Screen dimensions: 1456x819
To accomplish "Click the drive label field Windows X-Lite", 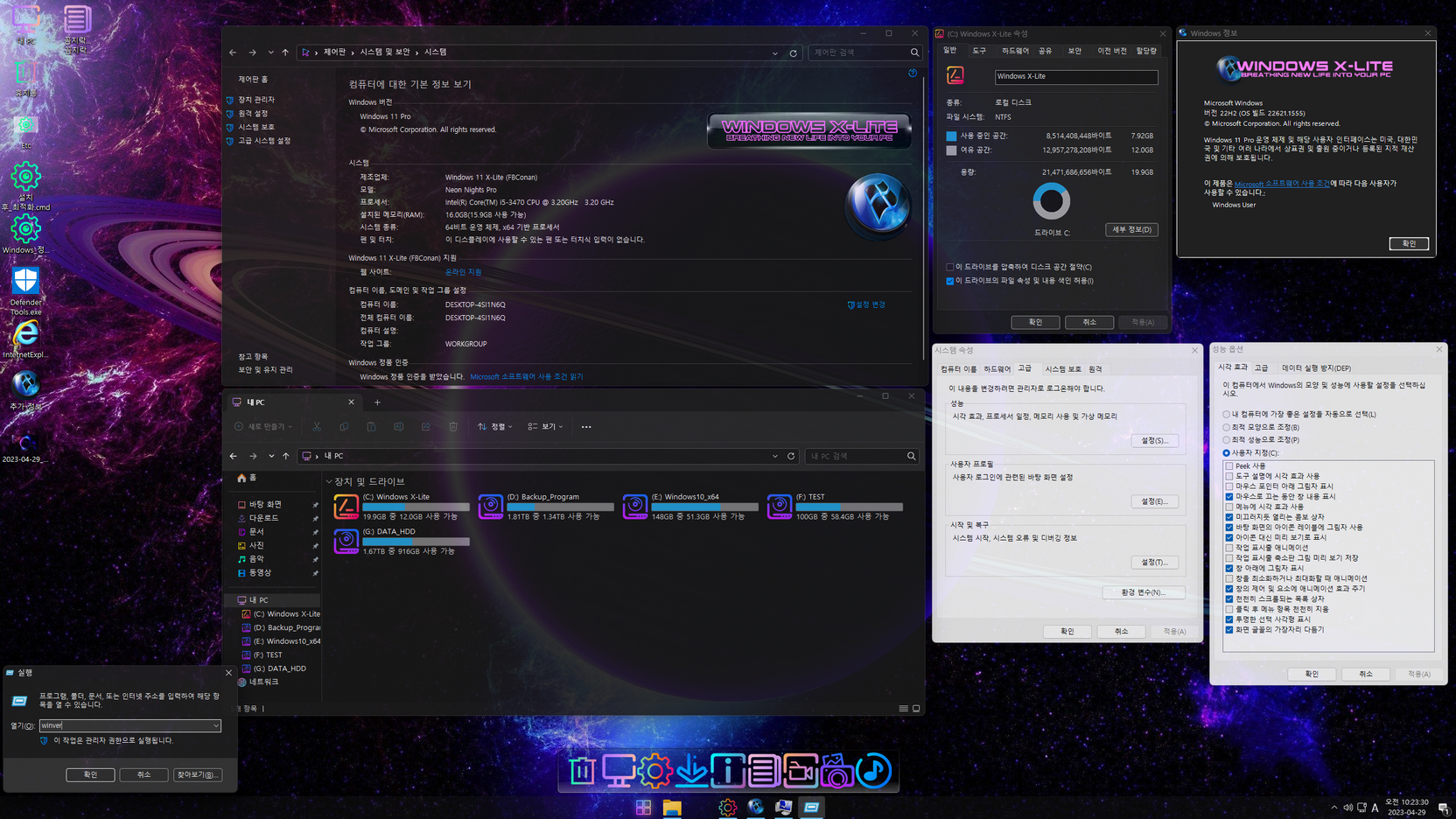I will click(x=1076, y=76).
